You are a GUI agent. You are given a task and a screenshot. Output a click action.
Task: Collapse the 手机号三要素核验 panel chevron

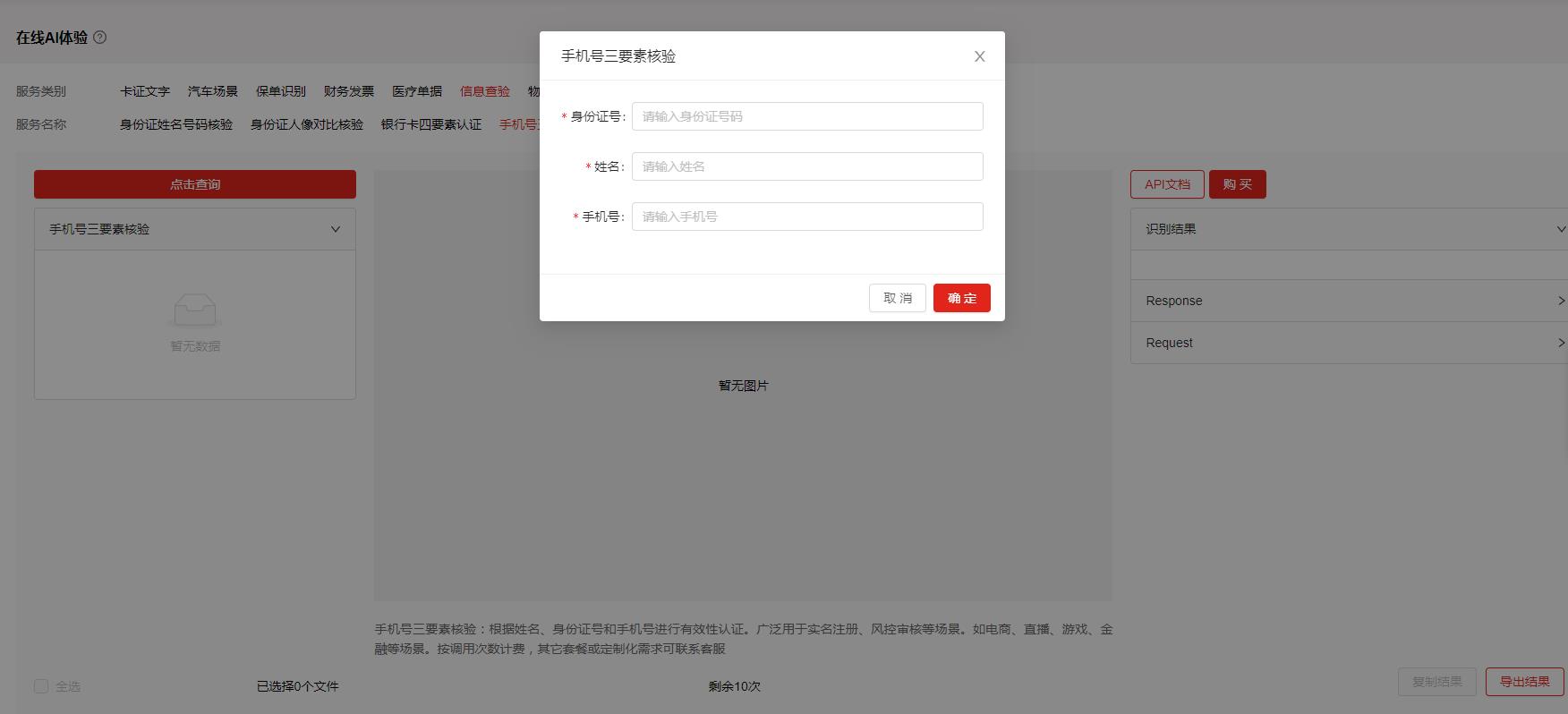(336, 229)
